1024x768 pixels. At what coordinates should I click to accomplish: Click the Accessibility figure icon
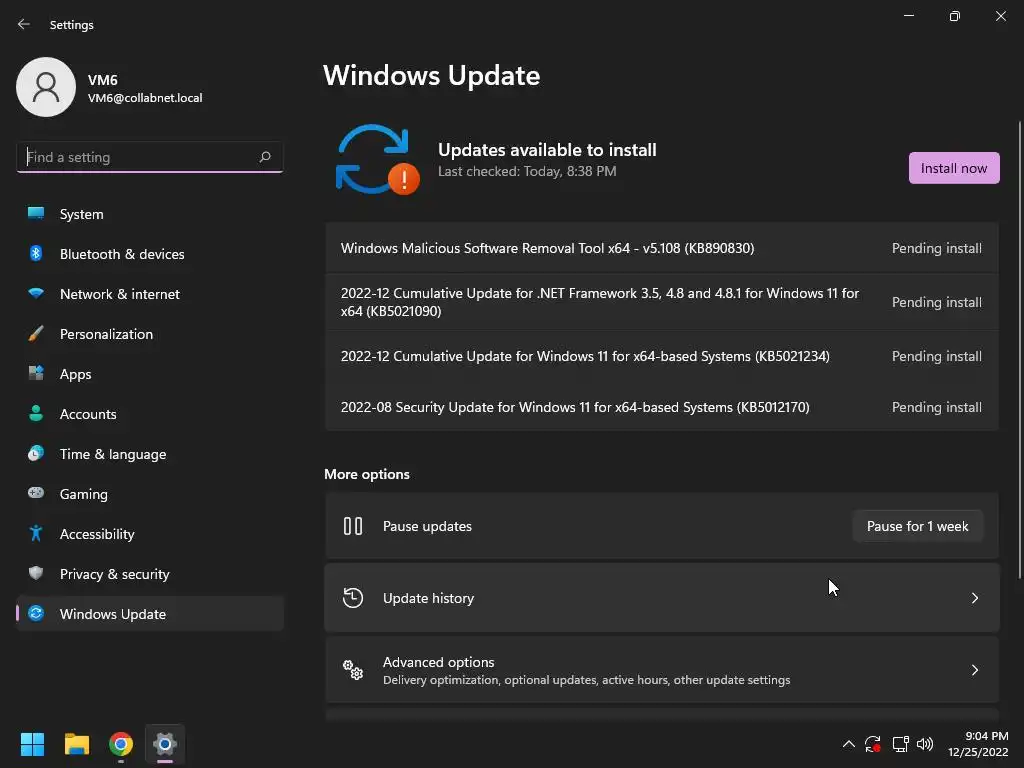point(36,534)
